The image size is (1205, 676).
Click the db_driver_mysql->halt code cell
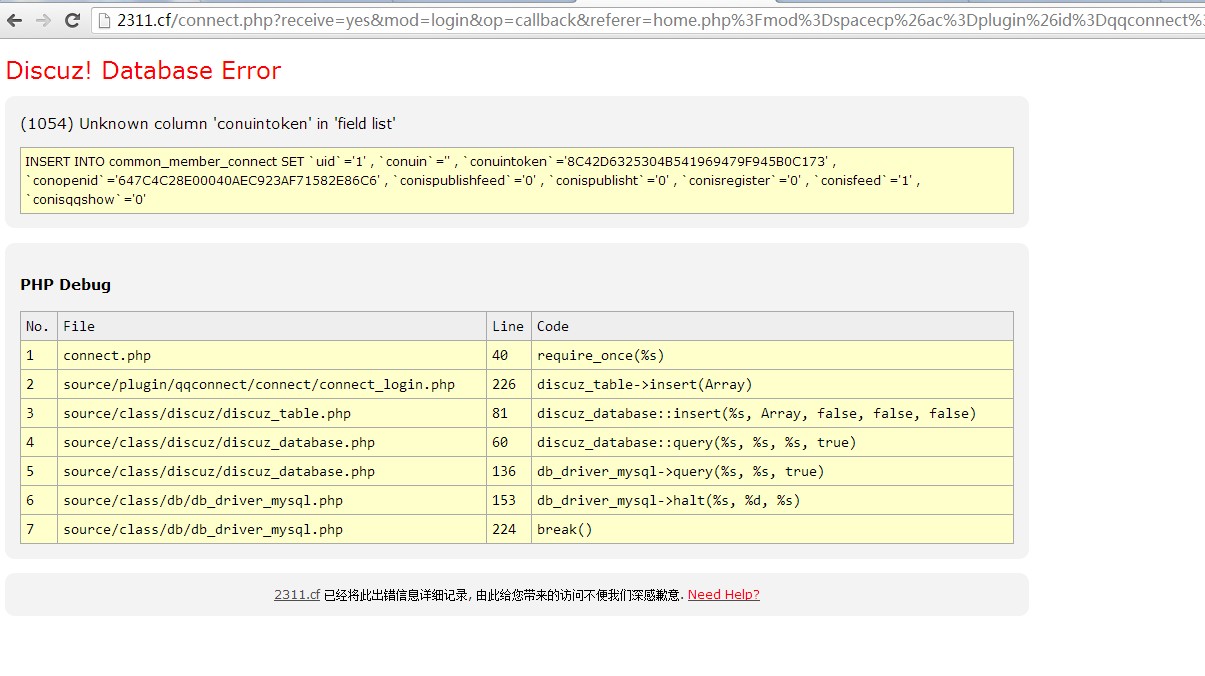point(668,500)
